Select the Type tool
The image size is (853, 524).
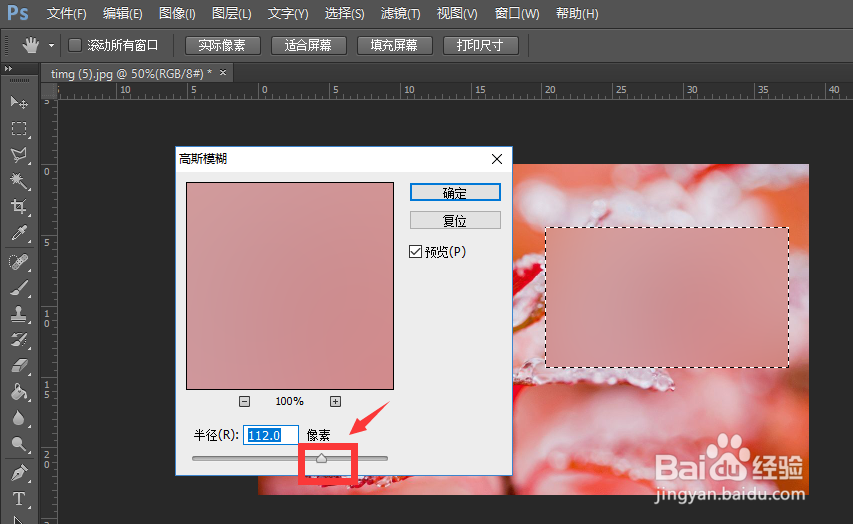pos(19,498)
